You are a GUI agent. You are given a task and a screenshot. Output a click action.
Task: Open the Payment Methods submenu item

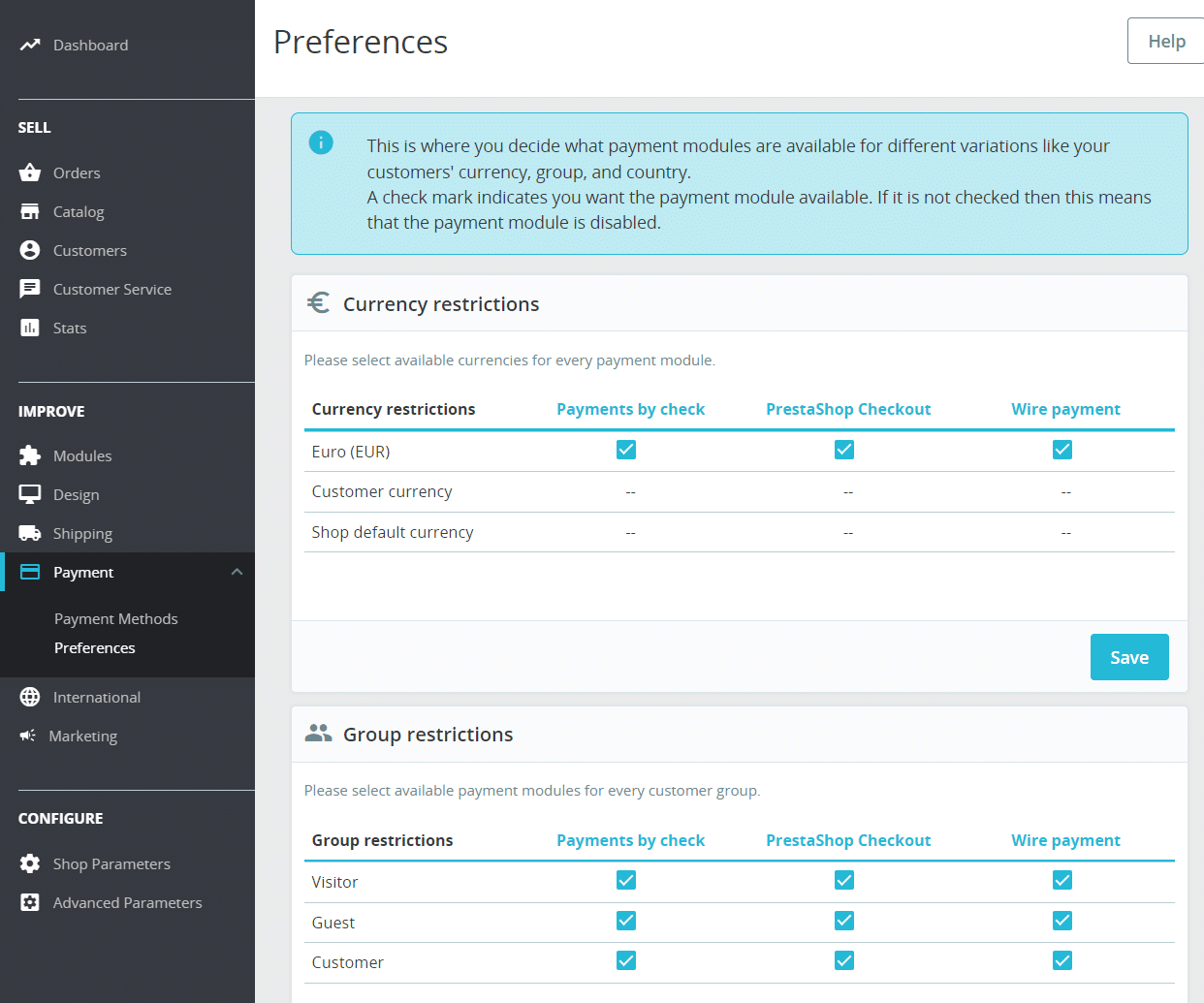[116, 618]
